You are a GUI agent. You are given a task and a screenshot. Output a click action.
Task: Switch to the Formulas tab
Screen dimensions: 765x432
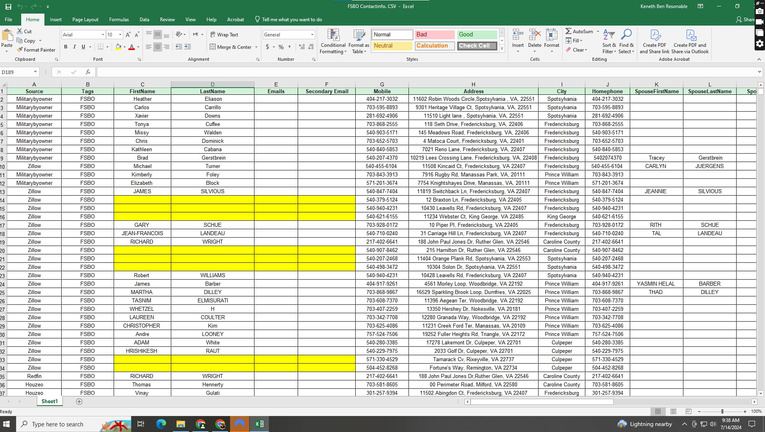(119, 20)
